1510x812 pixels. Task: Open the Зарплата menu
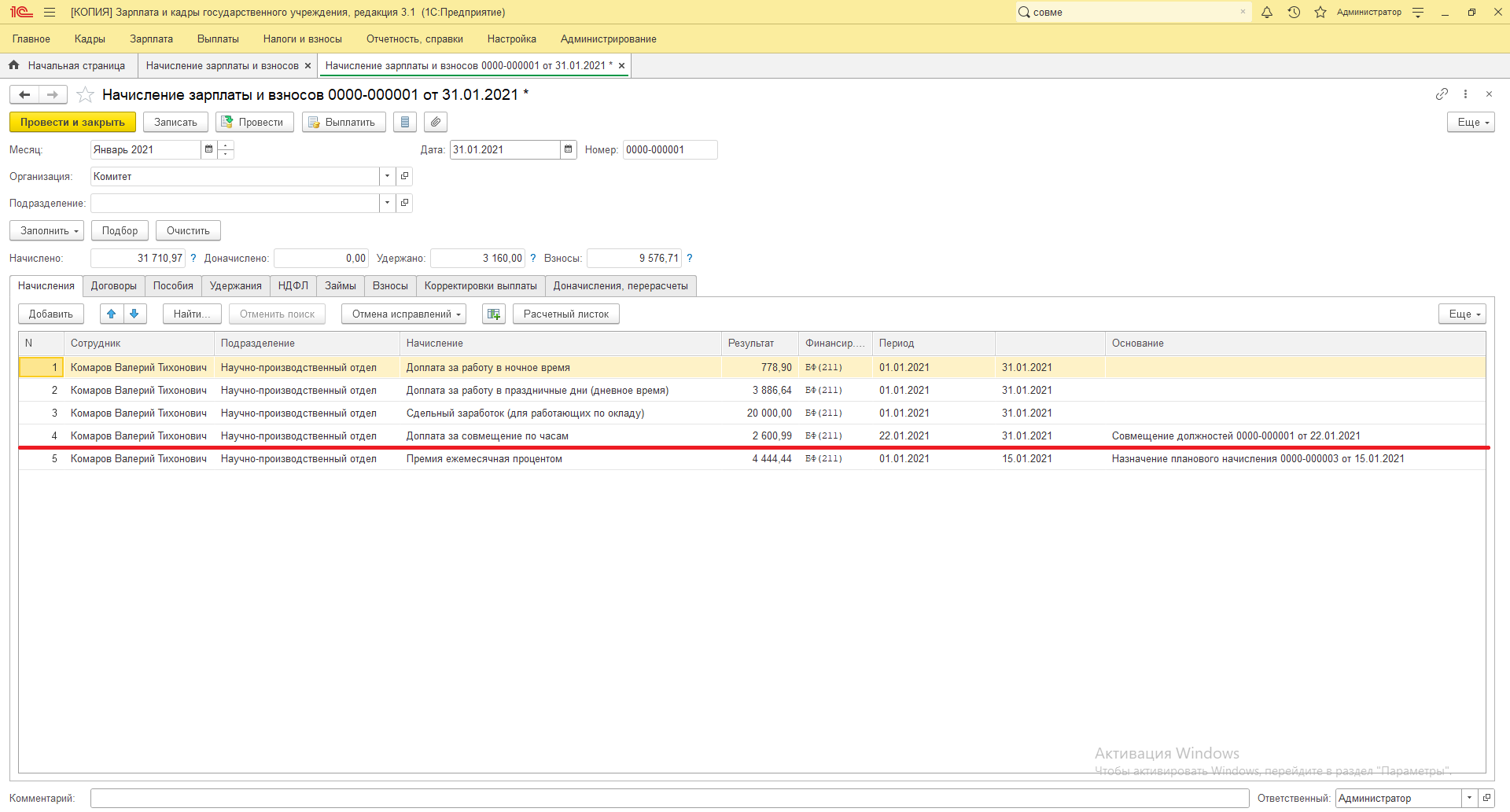[151, 39]
